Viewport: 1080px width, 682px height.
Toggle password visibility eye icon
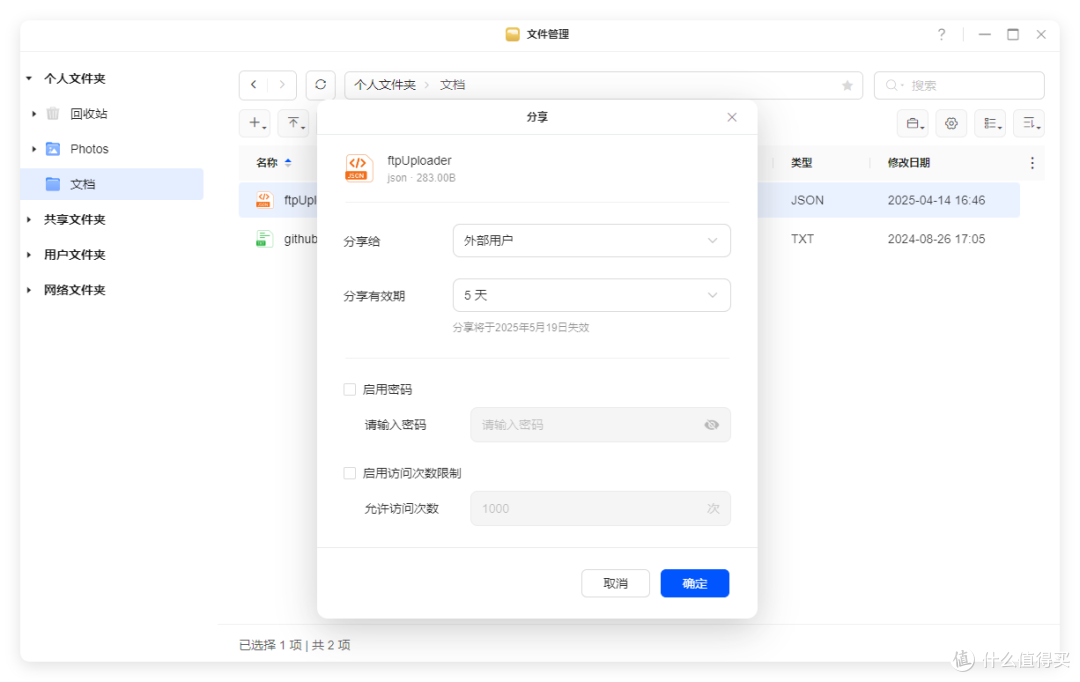(x=712, y=425)
